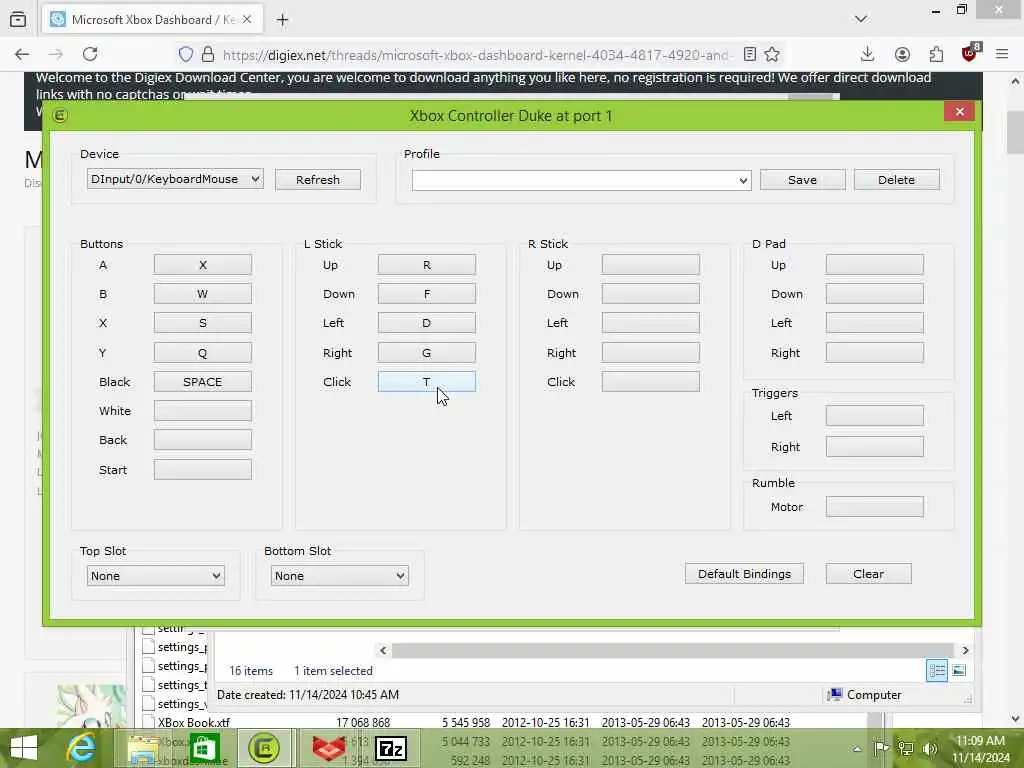
Task: Open a new browser tab
Action: [x=282, y=20]
